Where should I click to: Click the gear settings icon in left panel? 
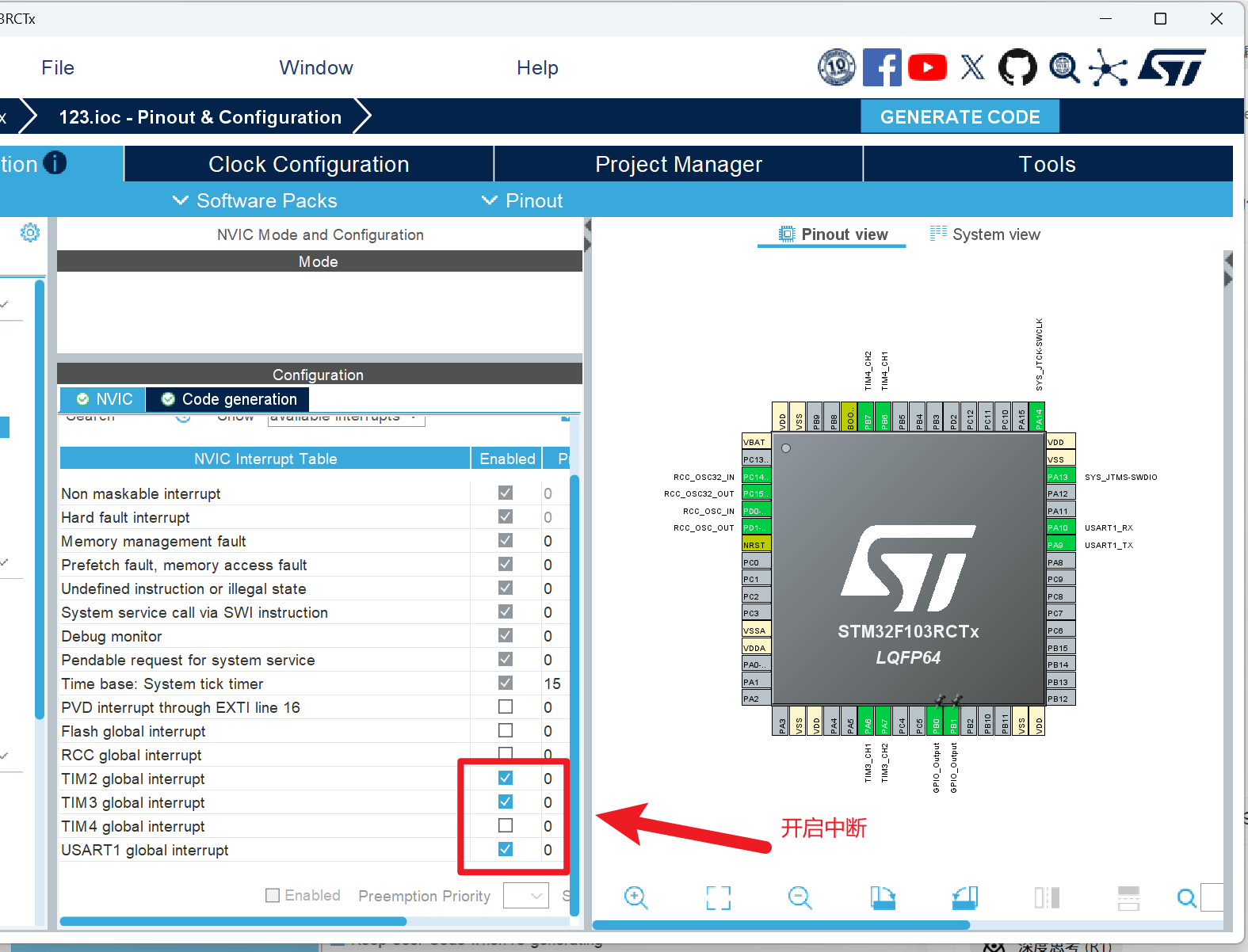pos(30,233)
